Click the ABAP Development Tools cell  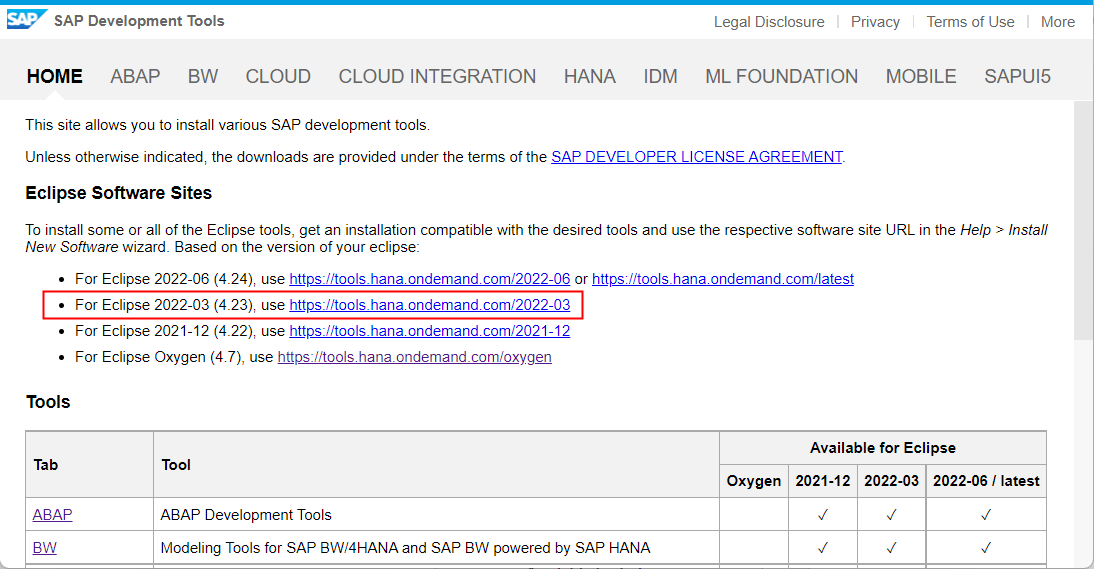click(x=436, y=514)
